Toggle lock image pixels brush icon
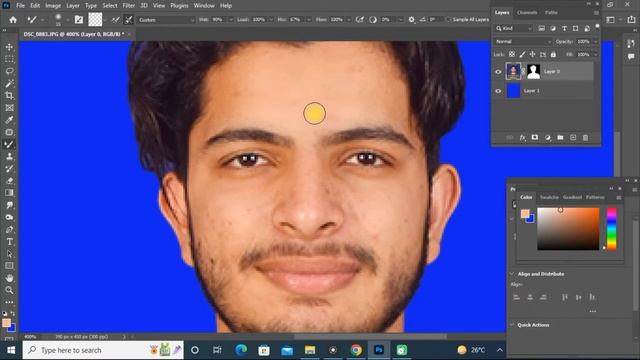 (x=522, y=54)
